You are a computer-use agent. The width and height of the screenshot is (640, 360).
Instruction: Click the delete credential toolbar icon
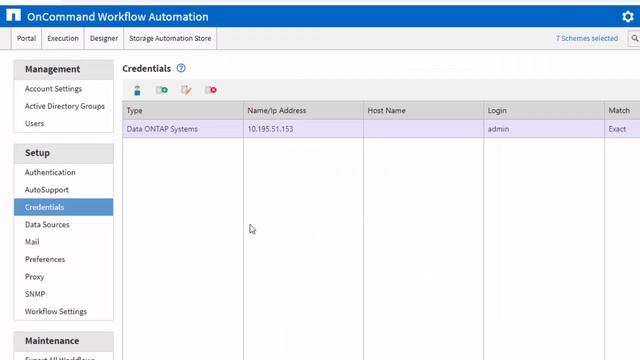(x=211, y=90)
